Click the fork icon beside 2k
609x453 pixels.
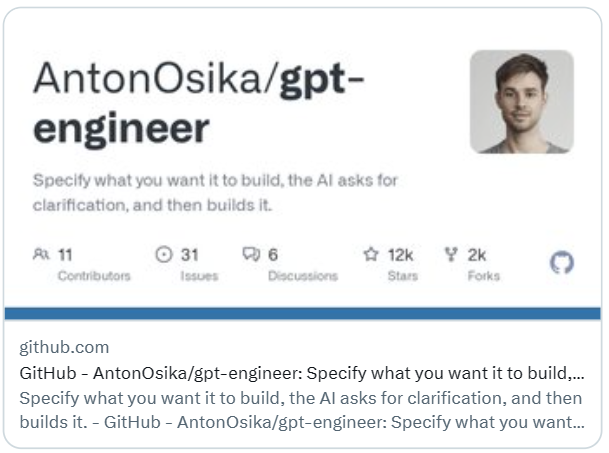coord(451,254)
